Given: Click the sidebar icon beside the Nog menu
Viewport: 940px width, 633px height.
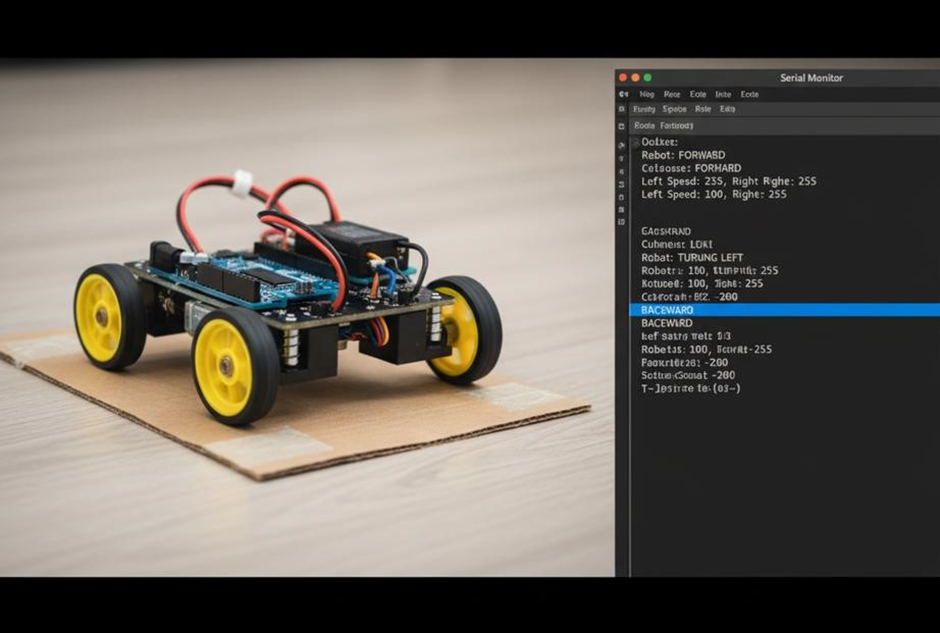Looking at the screenshot, I should pyautogui.click(x=622, y=94).
